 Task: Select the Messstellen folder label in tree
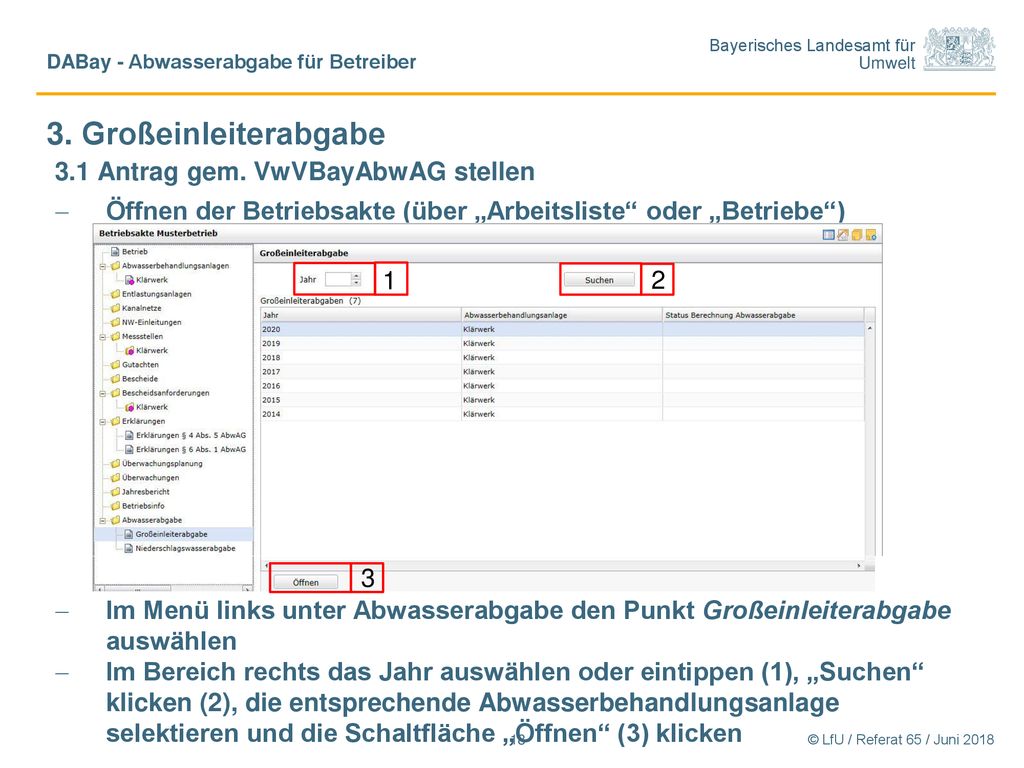coord(142,336)
